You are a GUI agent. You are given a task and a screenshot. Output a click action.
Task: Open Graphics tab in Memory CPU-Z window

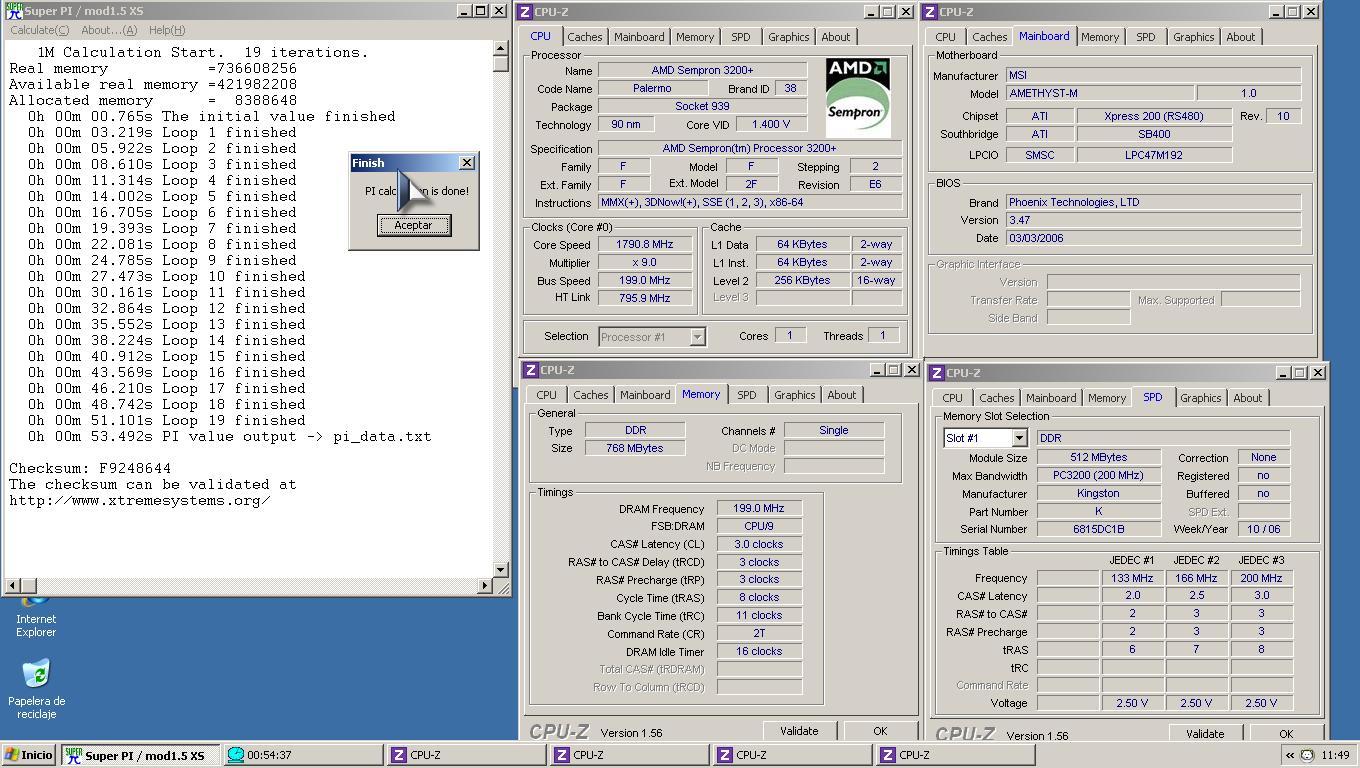(794, 395)
